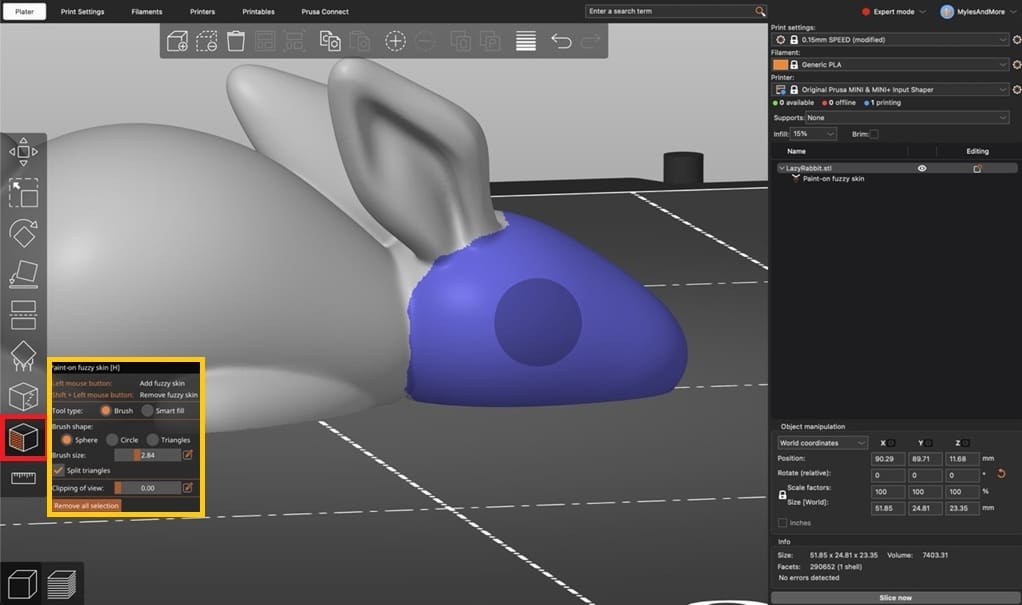Click the Redo arrow icon

591,41
